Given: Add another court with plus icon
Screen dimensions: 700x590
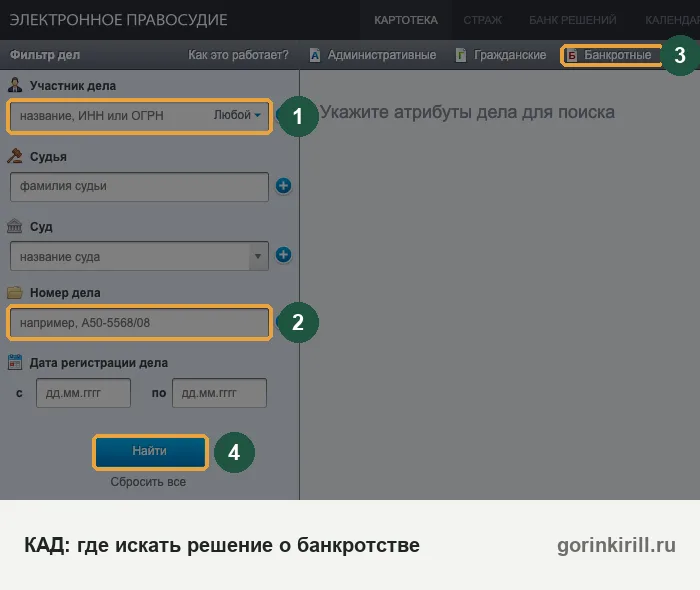Looking at the screenshot, I should [x=283, y=255].
